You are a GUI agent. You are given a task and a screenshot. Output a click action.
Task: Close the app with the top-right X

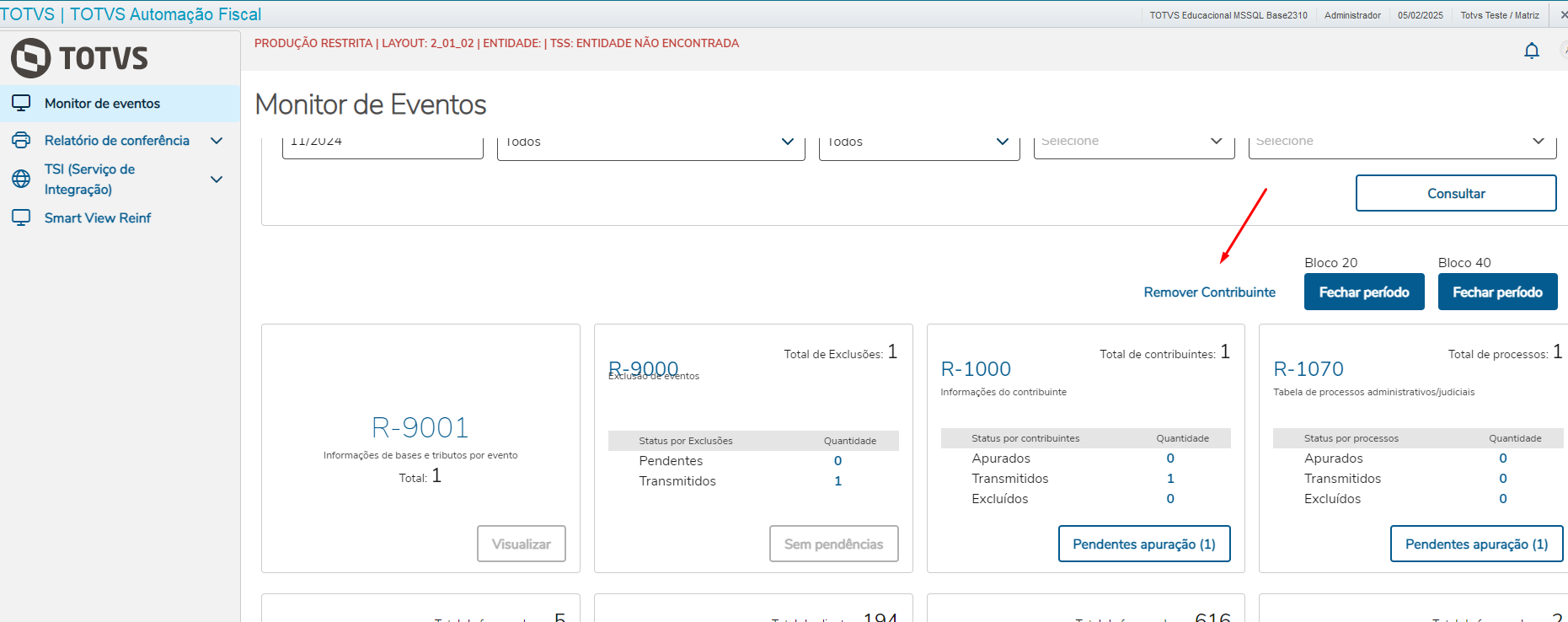1564,14
